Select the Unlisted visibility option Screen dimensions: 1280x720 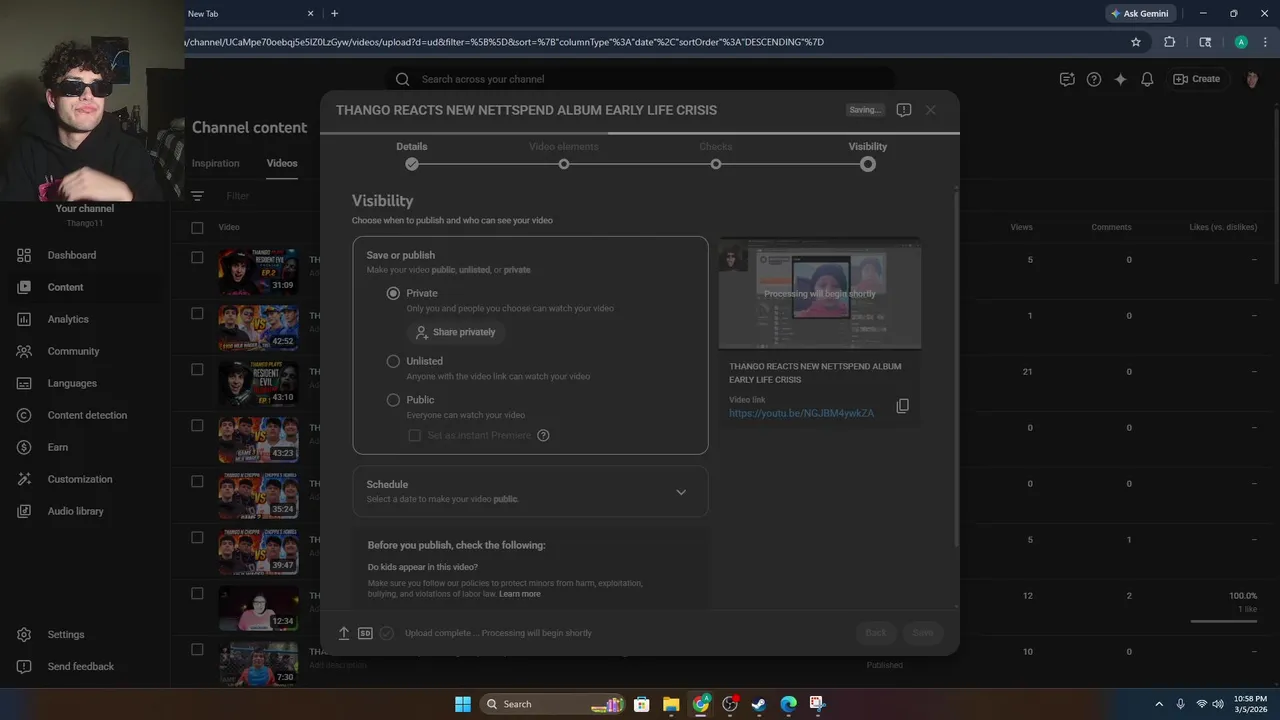(393, 361)
